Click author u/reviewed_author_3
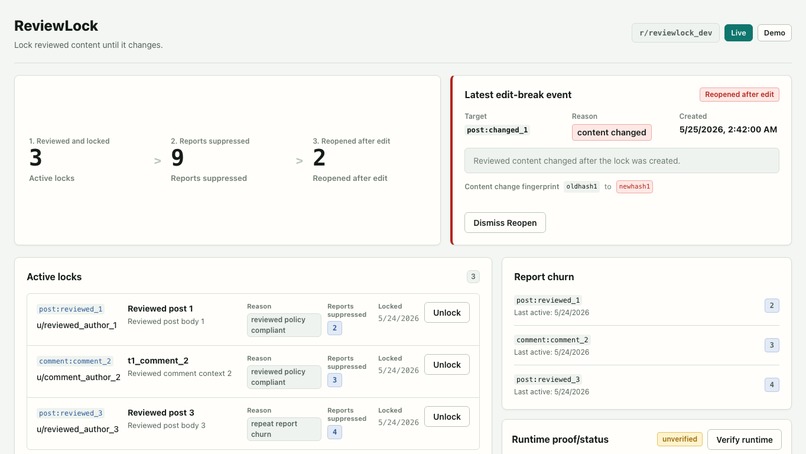The width and height of the screenshot is (806, 454). pyautogui.click(x=77, y=429)
